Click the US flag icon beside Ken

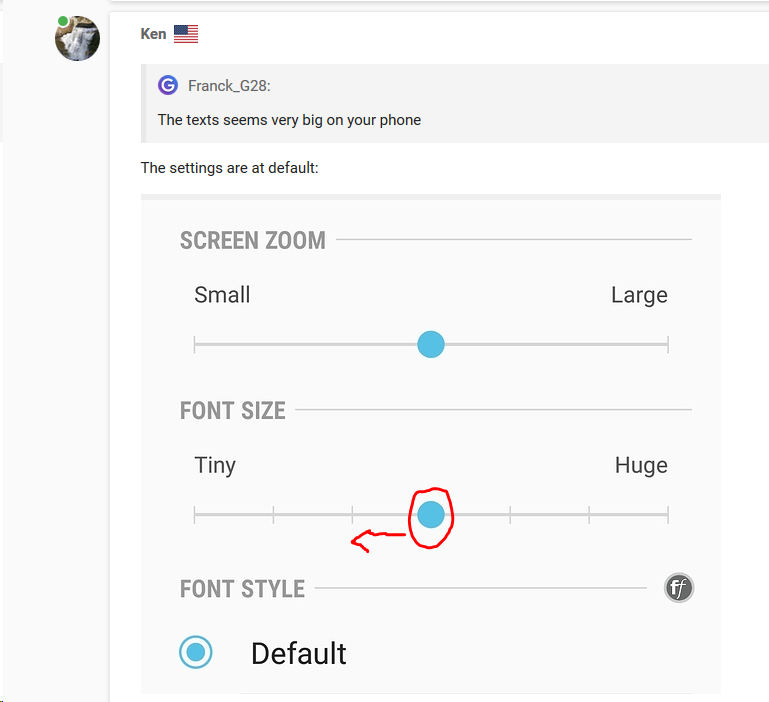[186, 34]
